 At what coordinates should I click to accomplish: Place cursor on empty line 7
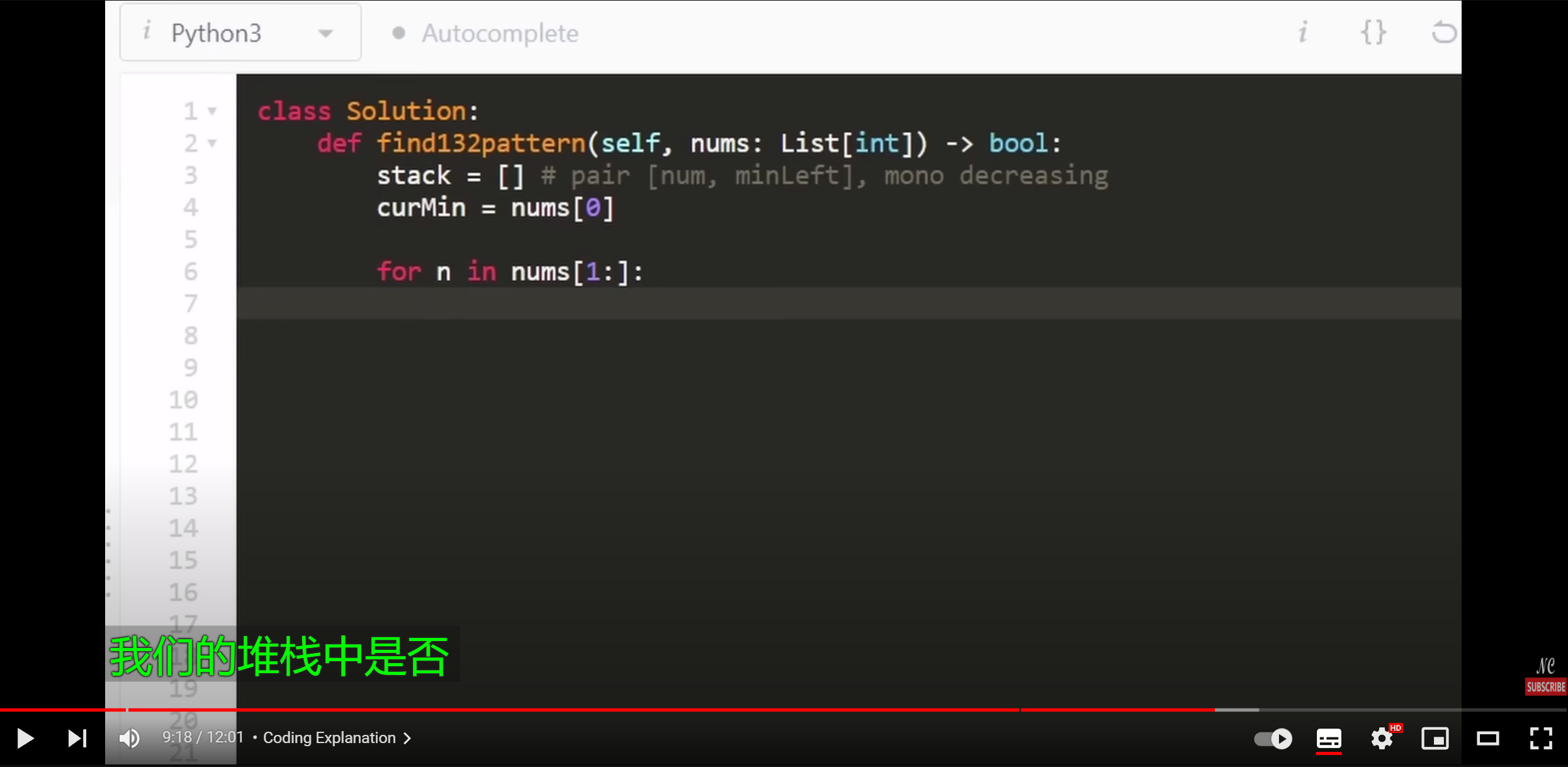pos(849,304)
